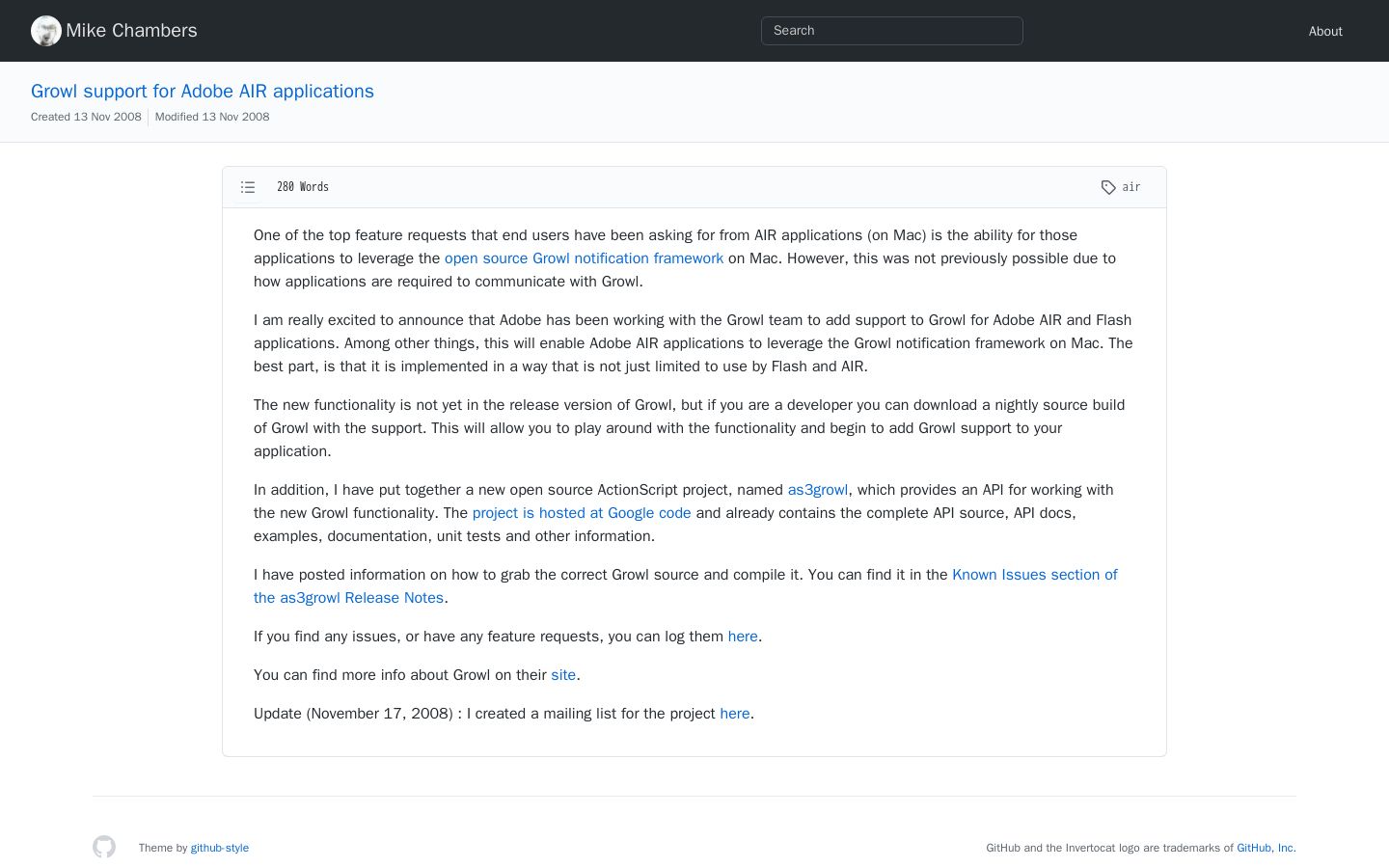Click the '280 Words' count label

point(303,187)
